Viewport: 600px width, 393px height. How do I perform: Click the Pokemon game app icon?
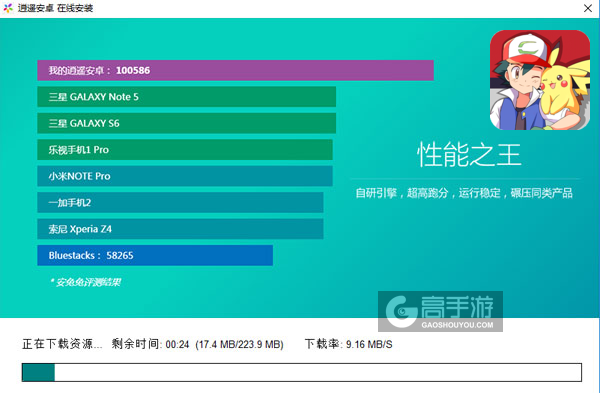coord(540,80)
